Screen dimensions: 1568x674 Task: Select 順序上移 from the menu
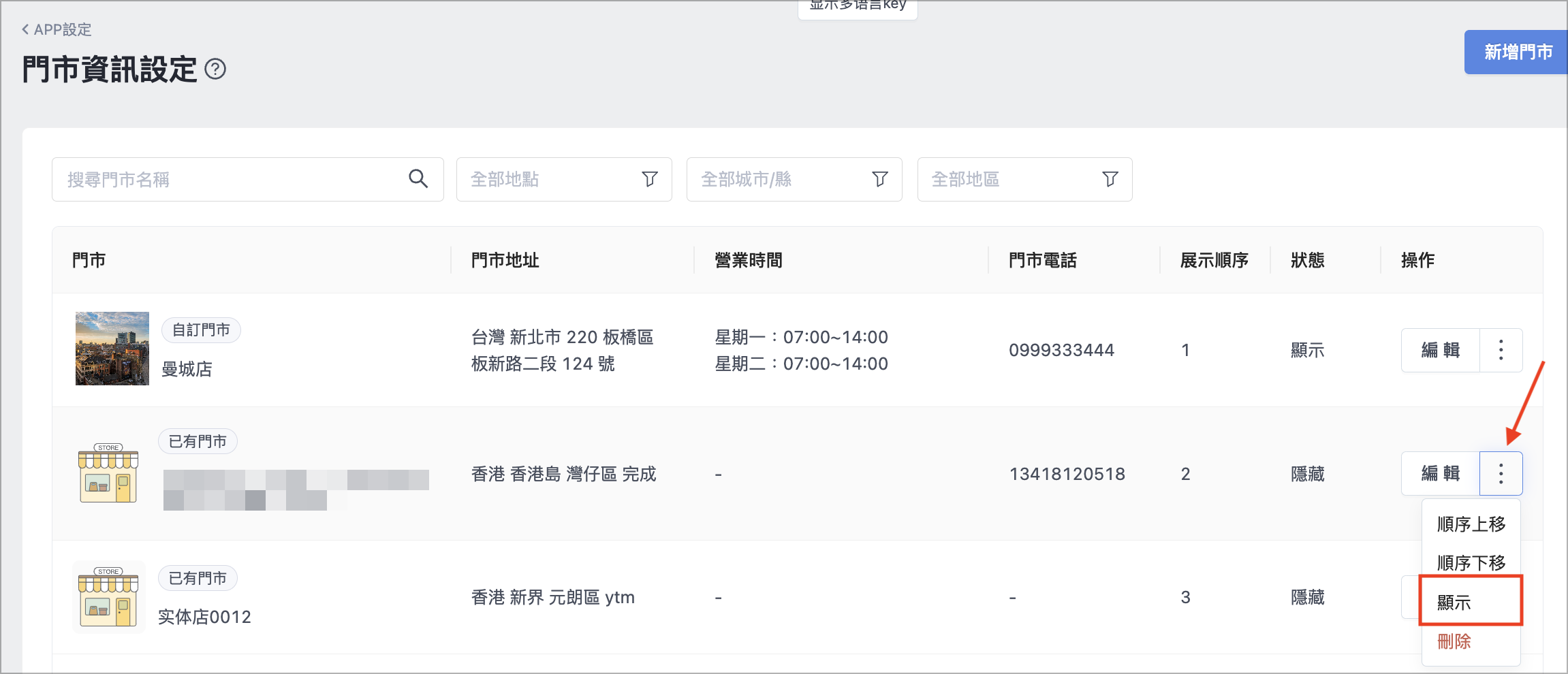(1471, 524)
